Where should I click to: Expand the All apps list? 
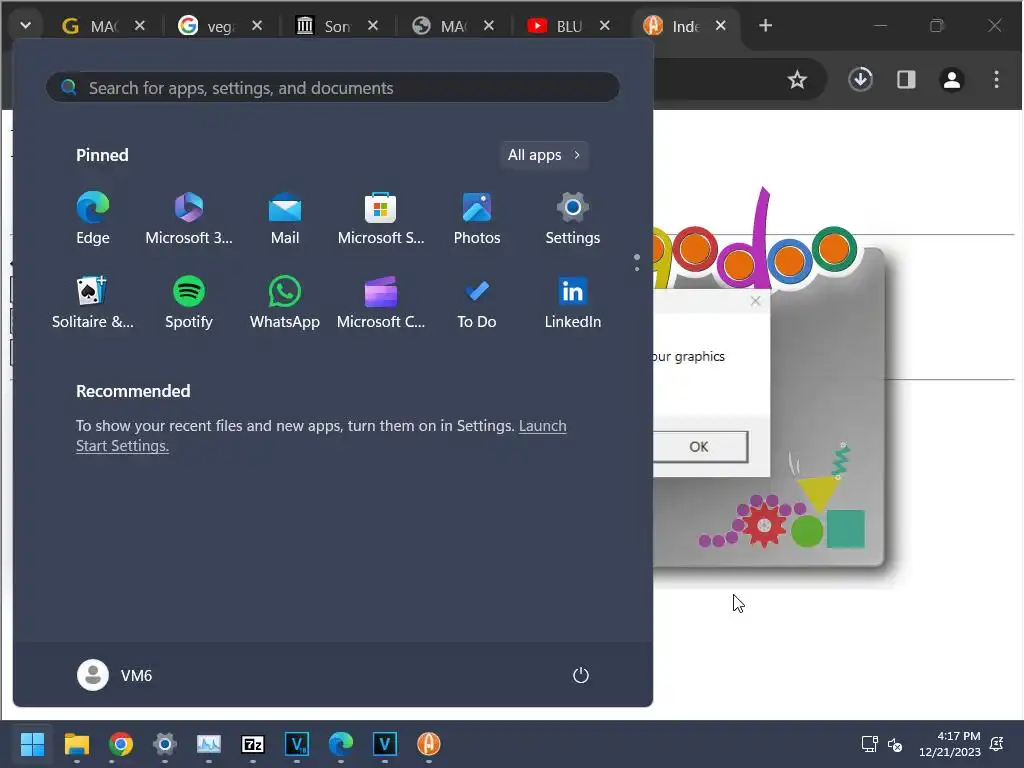point(544,155)
